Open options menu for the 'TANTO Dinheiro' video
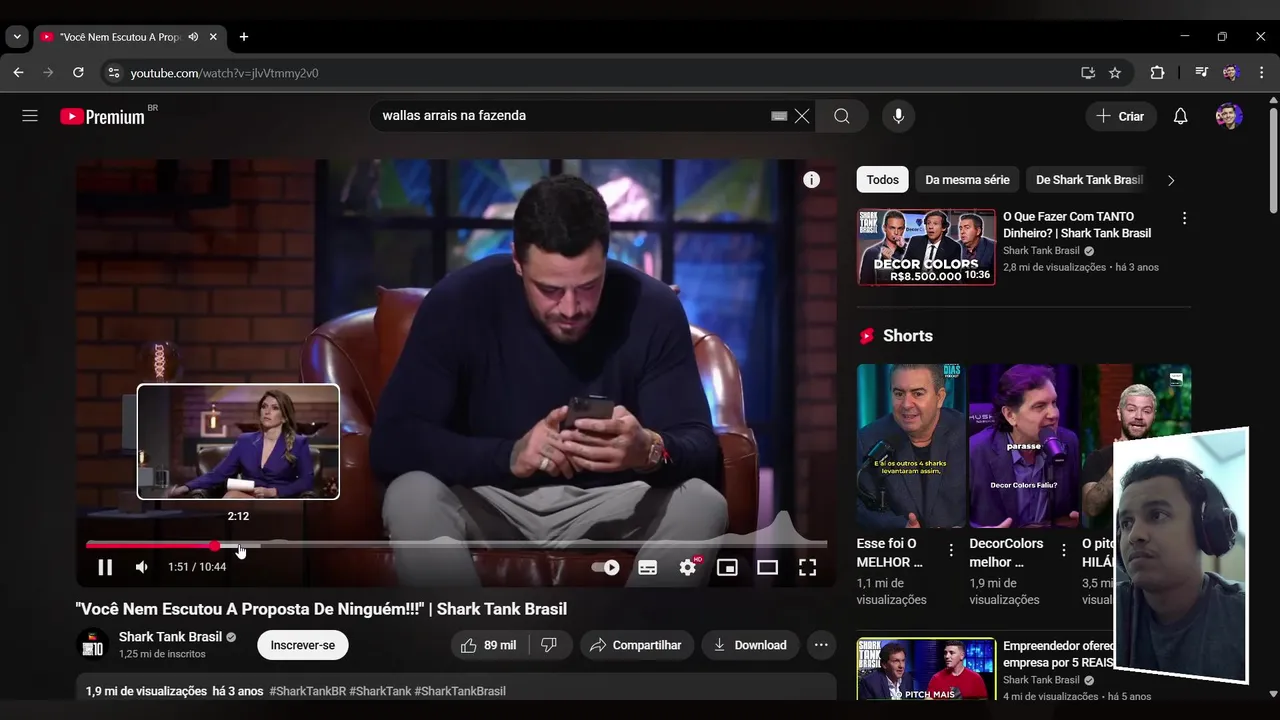The image size is (1280, 720). click(x=1184, y=218)
